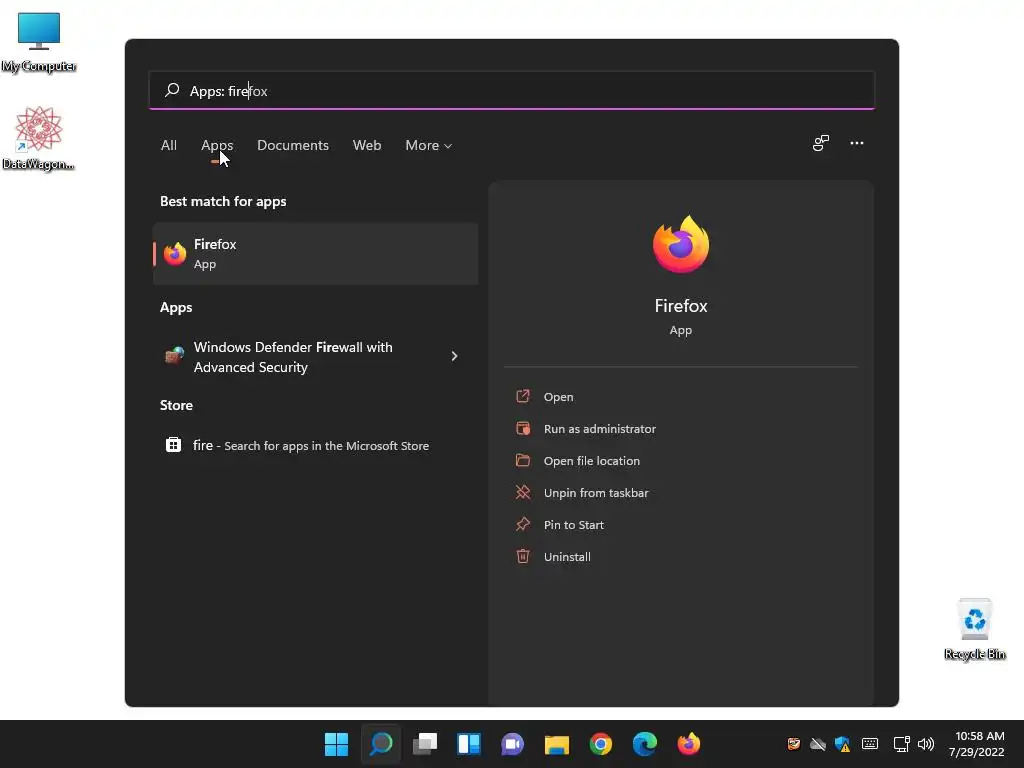Click the touch keyboard tray icon
1024x768 pixels.
(870, 744)
